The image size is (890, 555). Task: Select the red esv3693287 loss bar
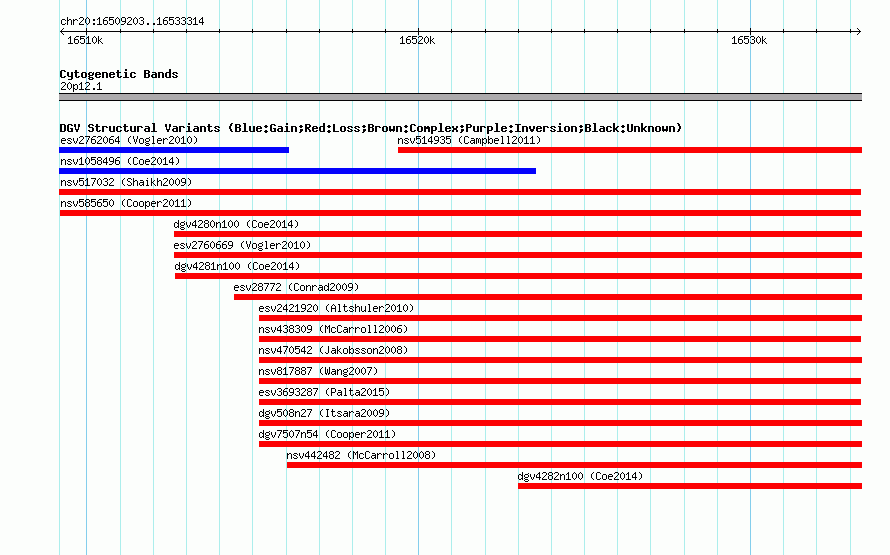point(560,402)
